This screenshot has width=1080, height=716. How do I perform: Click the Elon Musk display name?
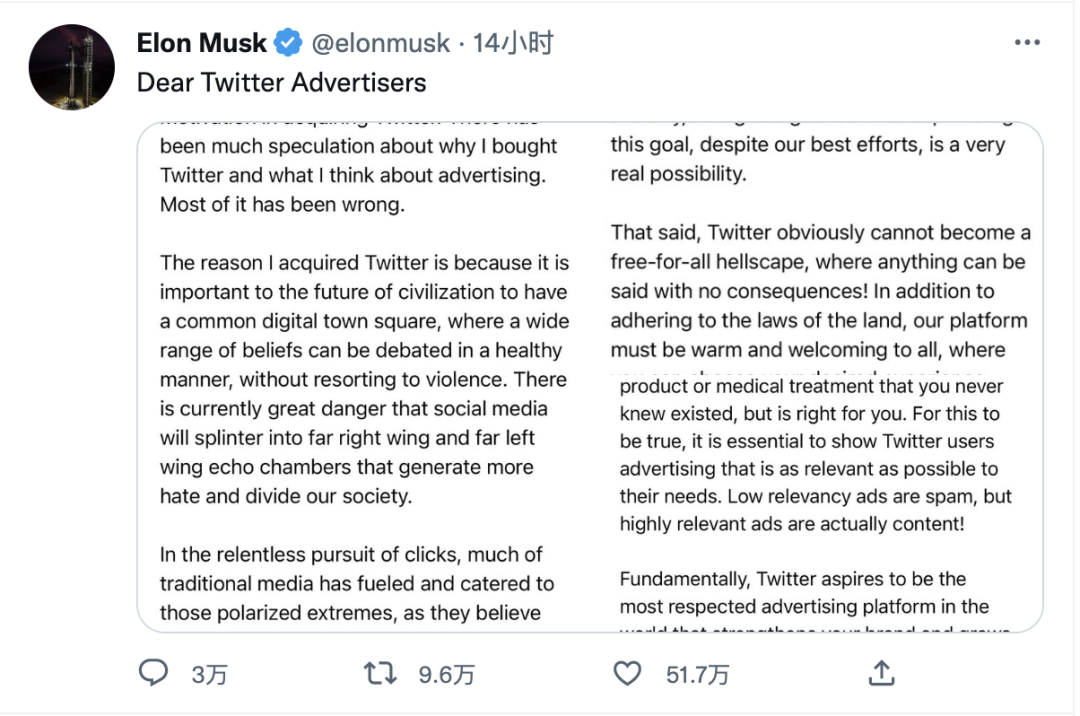tap(201, 43)
